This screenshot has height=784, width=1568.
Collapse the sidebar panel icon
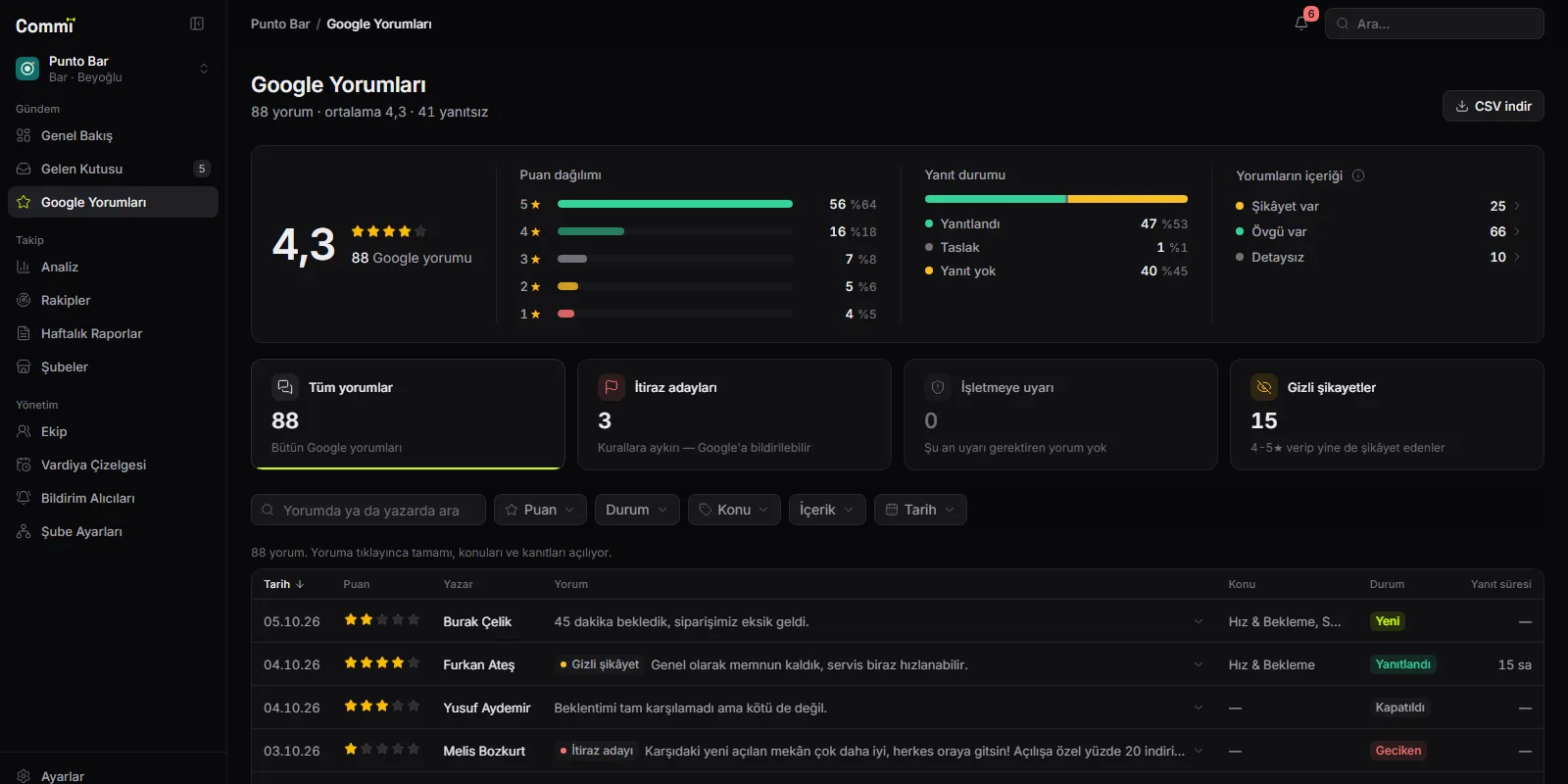[197, 24]
